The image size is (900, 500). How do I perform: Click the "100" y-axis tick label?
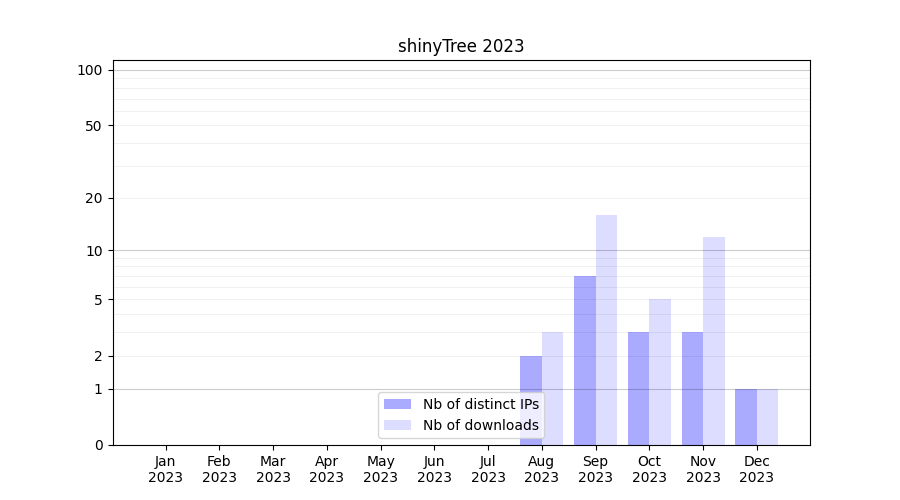pos(90,70)
